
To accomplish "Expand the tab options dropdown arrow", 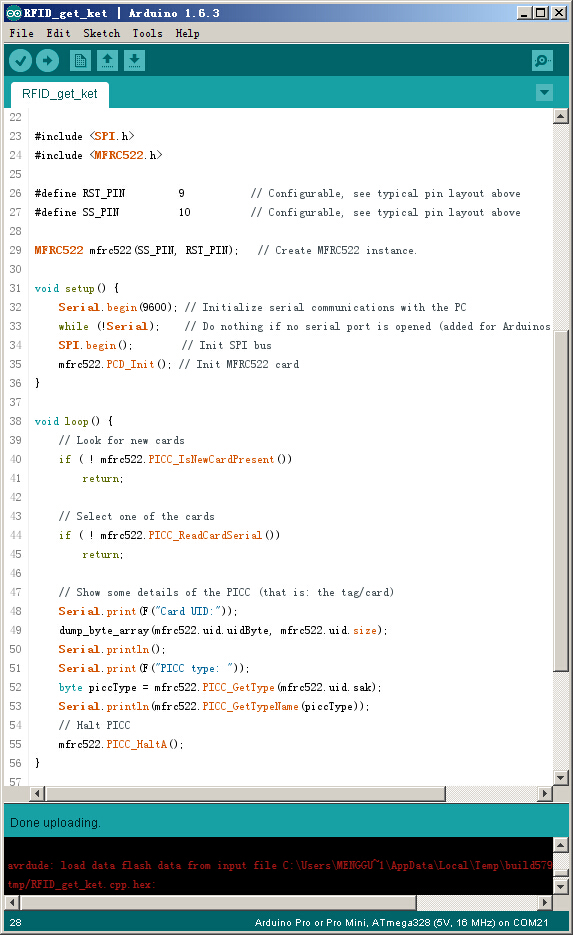I will pos(544,92).
